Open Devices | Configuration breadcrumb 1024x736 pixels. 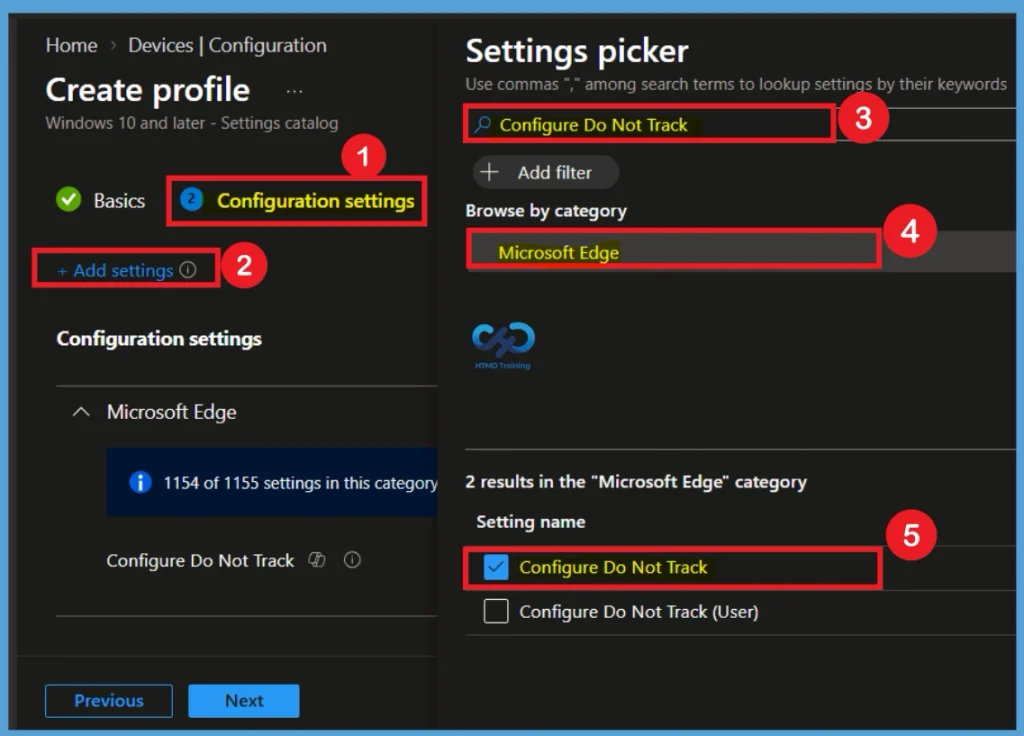coord(227,45)
